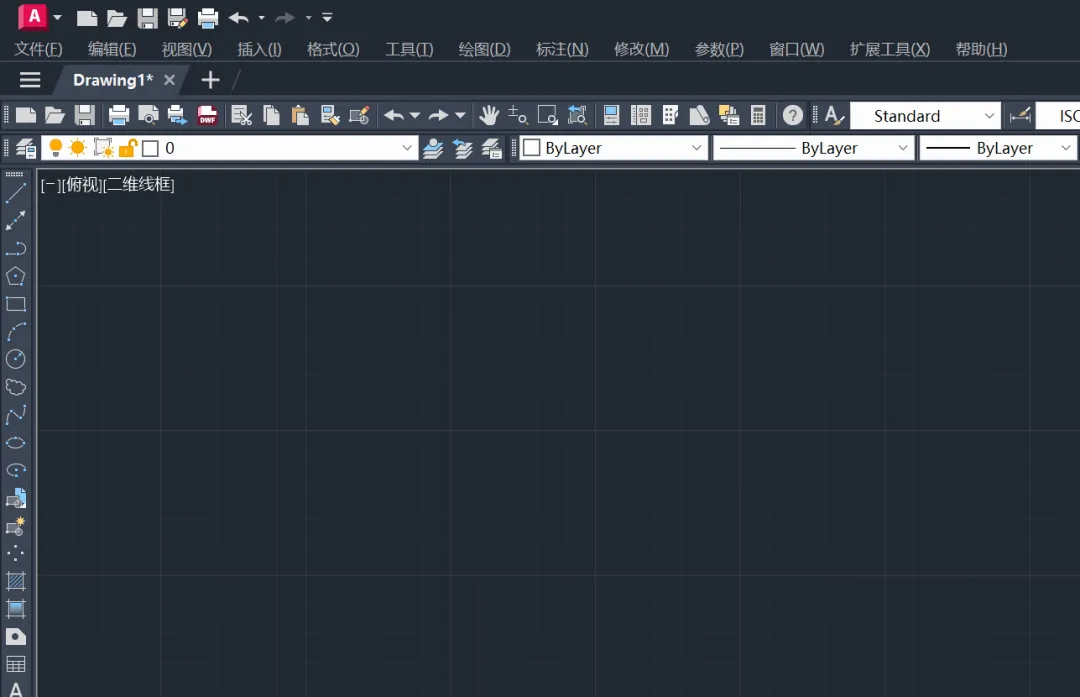Click the Zoom Window icon
Image resolution: width=1080 pixels, height=697 pixels.
548,115
